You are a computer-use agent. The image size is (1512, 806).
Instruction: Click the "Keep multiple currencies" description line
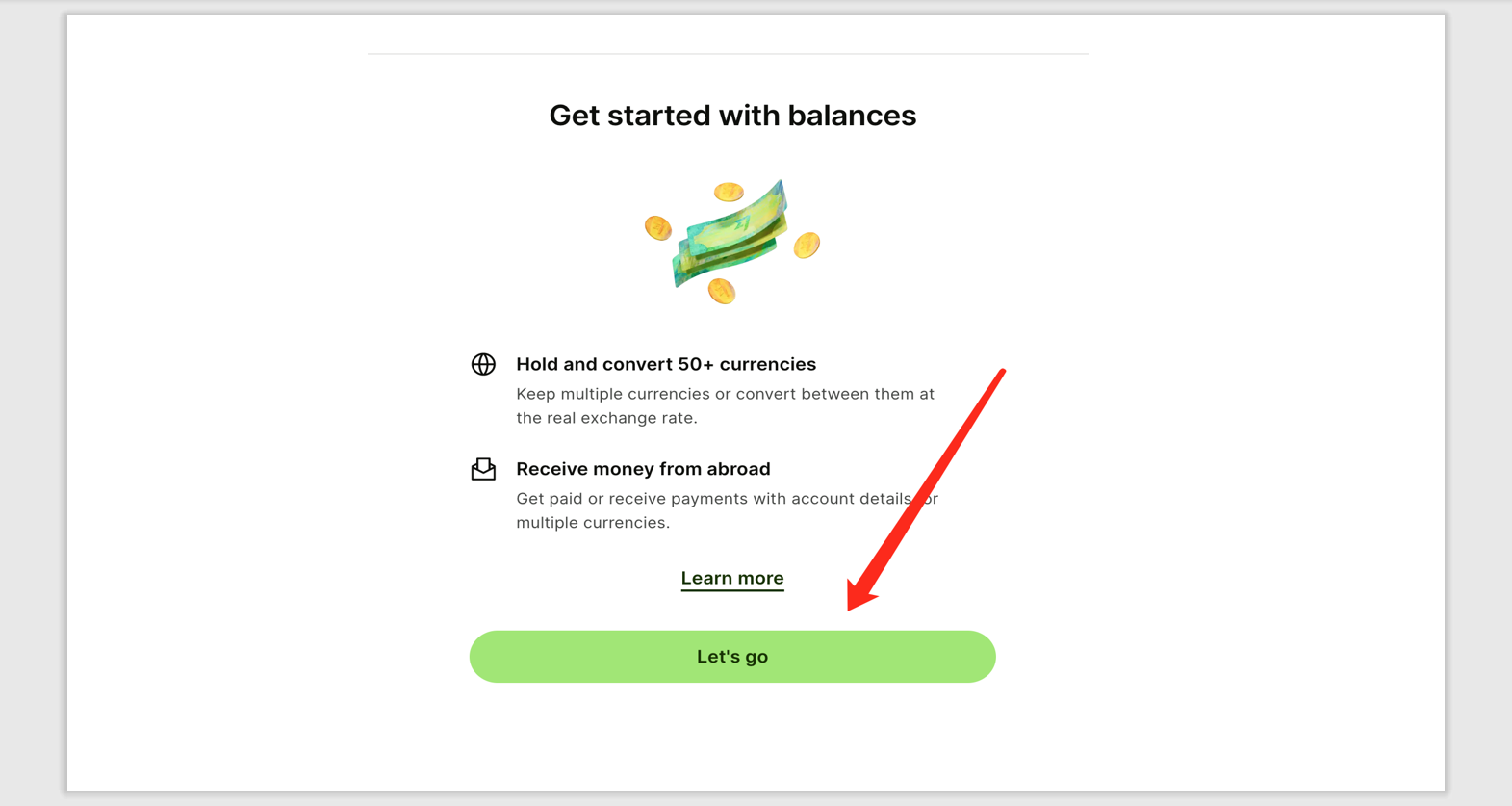click(725, 394)
